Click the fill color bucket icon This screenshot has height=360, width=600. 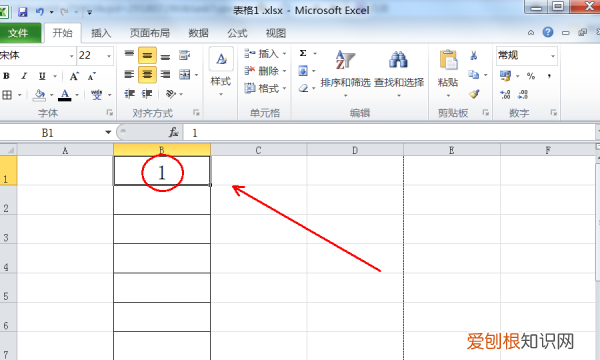click(39, 94)
